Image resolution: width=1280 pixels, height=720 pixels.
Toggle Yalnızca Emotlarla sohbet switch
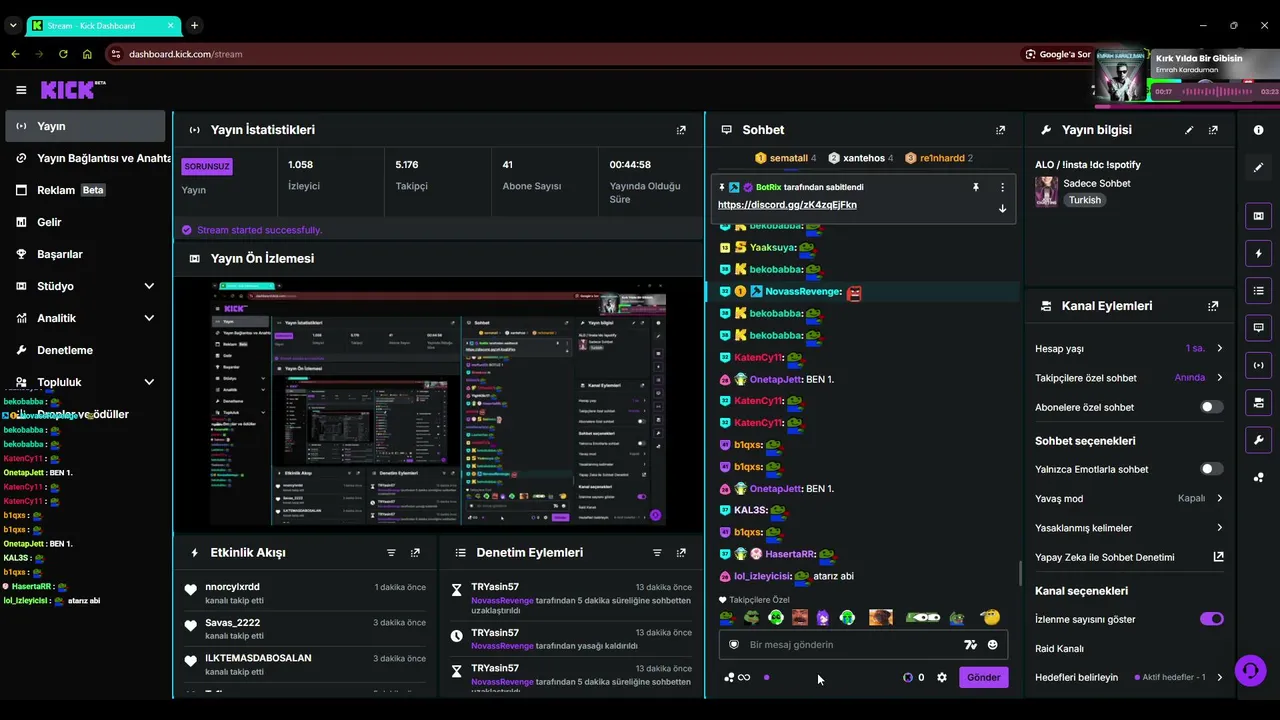[x=1211, y=469]
